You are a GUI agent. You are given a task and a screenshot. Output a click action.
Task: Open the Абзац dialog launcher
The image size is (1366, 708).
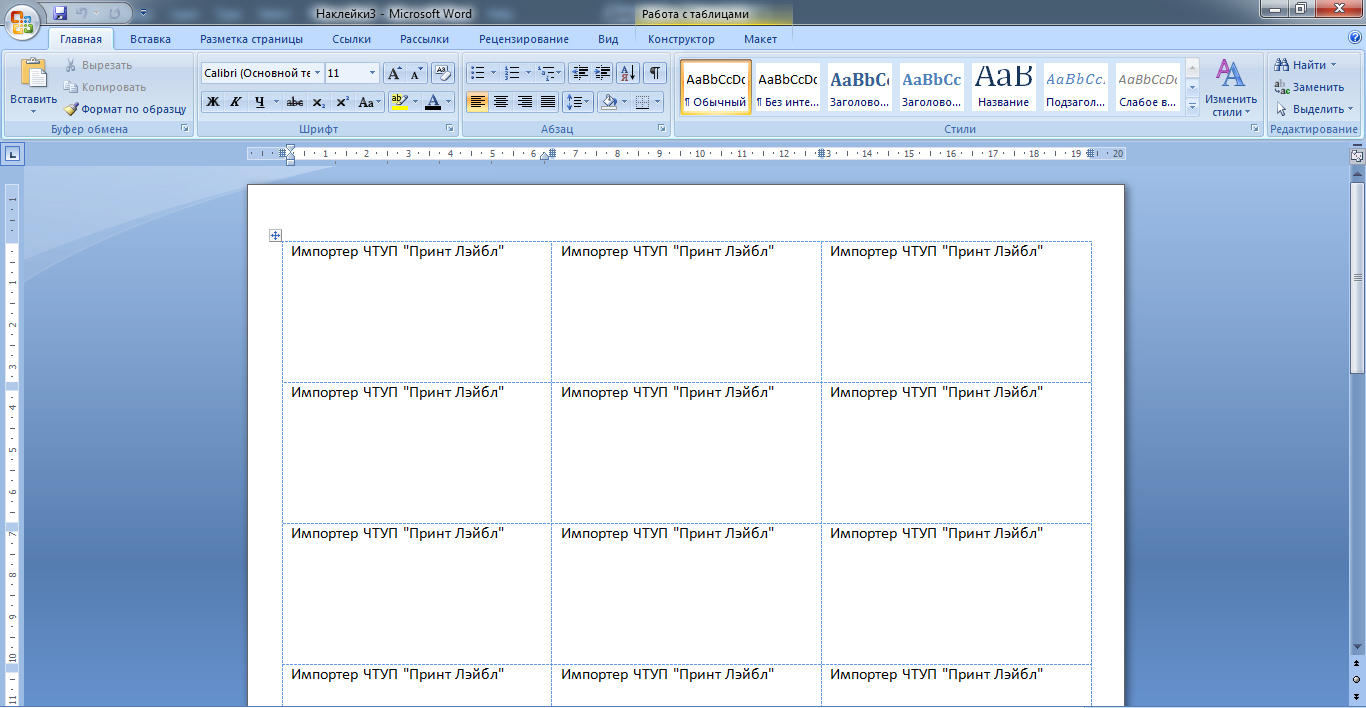point(662,129)
